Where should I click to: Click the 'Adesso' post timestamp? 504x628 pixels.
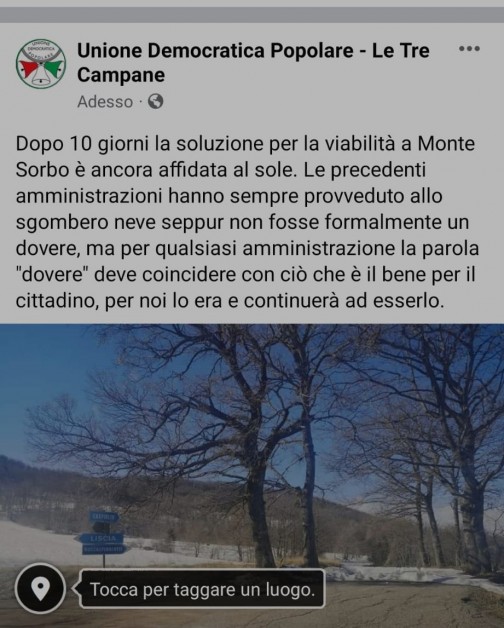point(105,102)
